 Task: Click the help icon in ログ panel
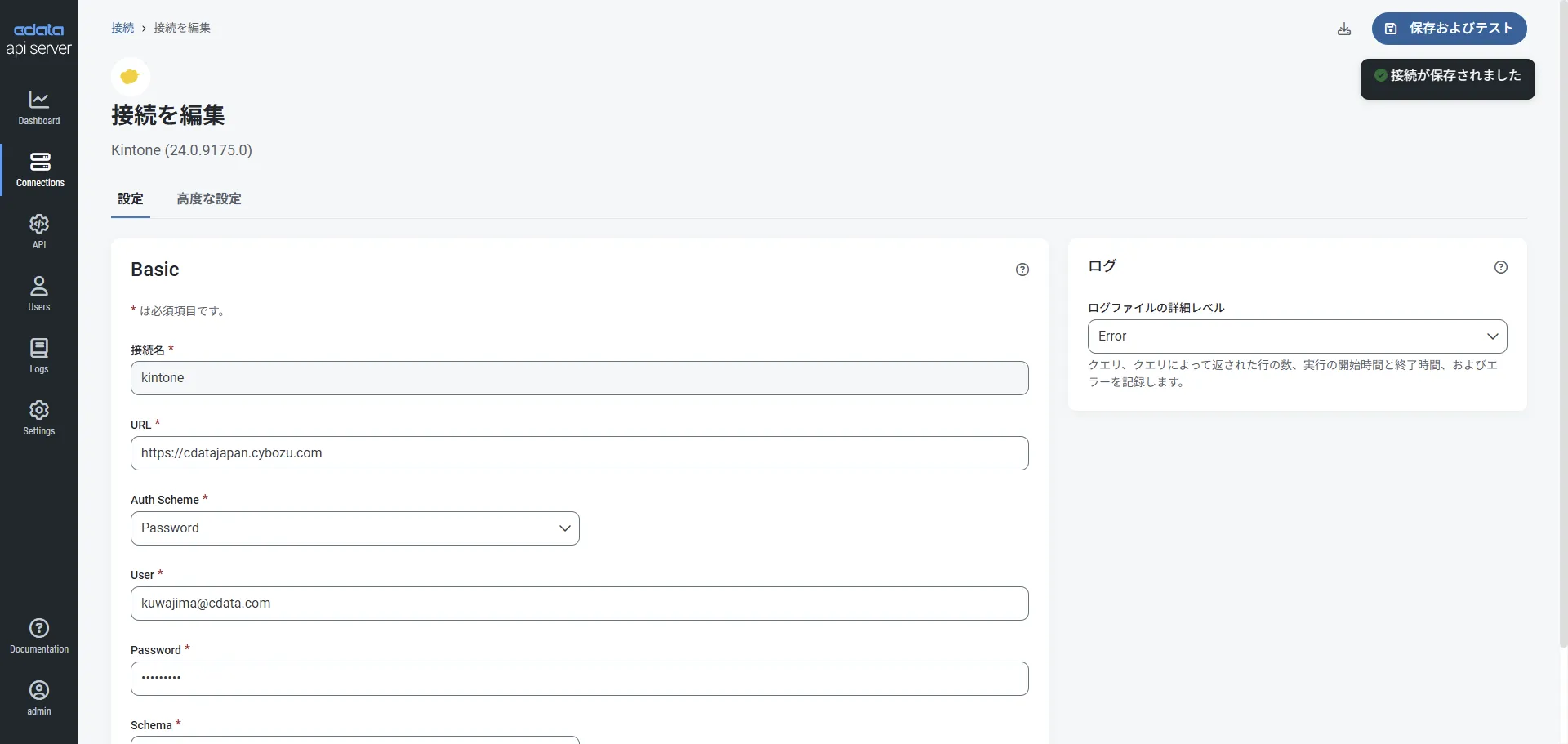point(1501,267)
